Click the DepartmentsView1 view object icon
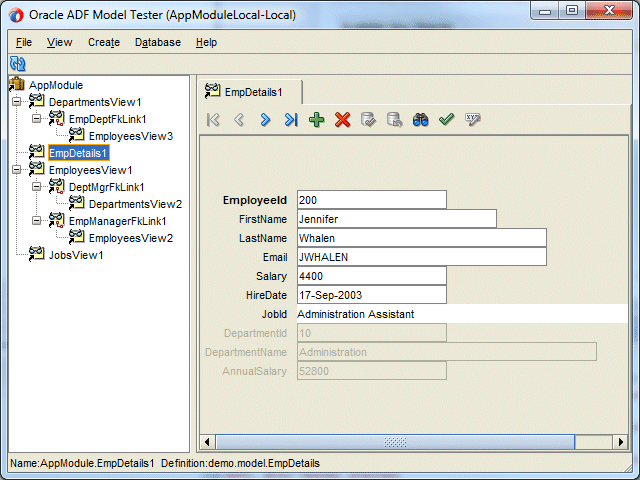 coord(37,102)
